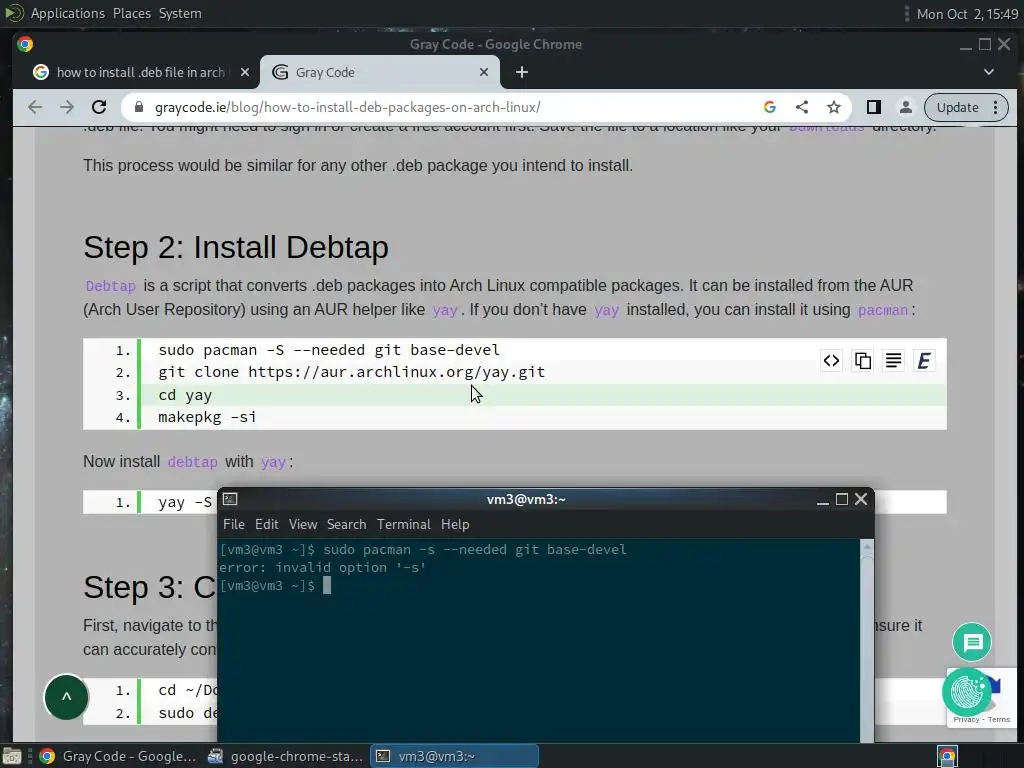The image size is (1024, 768).
Task: Open terminal Search menu
Action: (x=346, y=524)
